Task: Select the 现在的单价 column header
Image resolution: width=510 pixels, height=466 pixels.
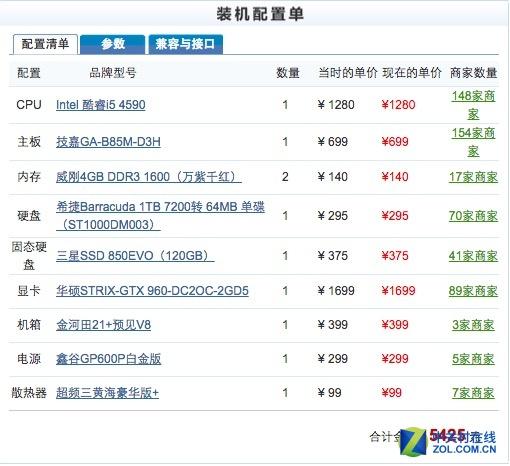Action: 412,73
